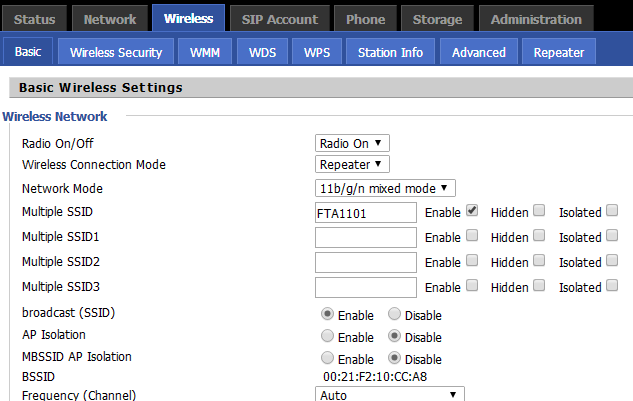Open the Wireless Connection Mode dropdown
This screenshot has height=401, width=633.
point(352,164)
